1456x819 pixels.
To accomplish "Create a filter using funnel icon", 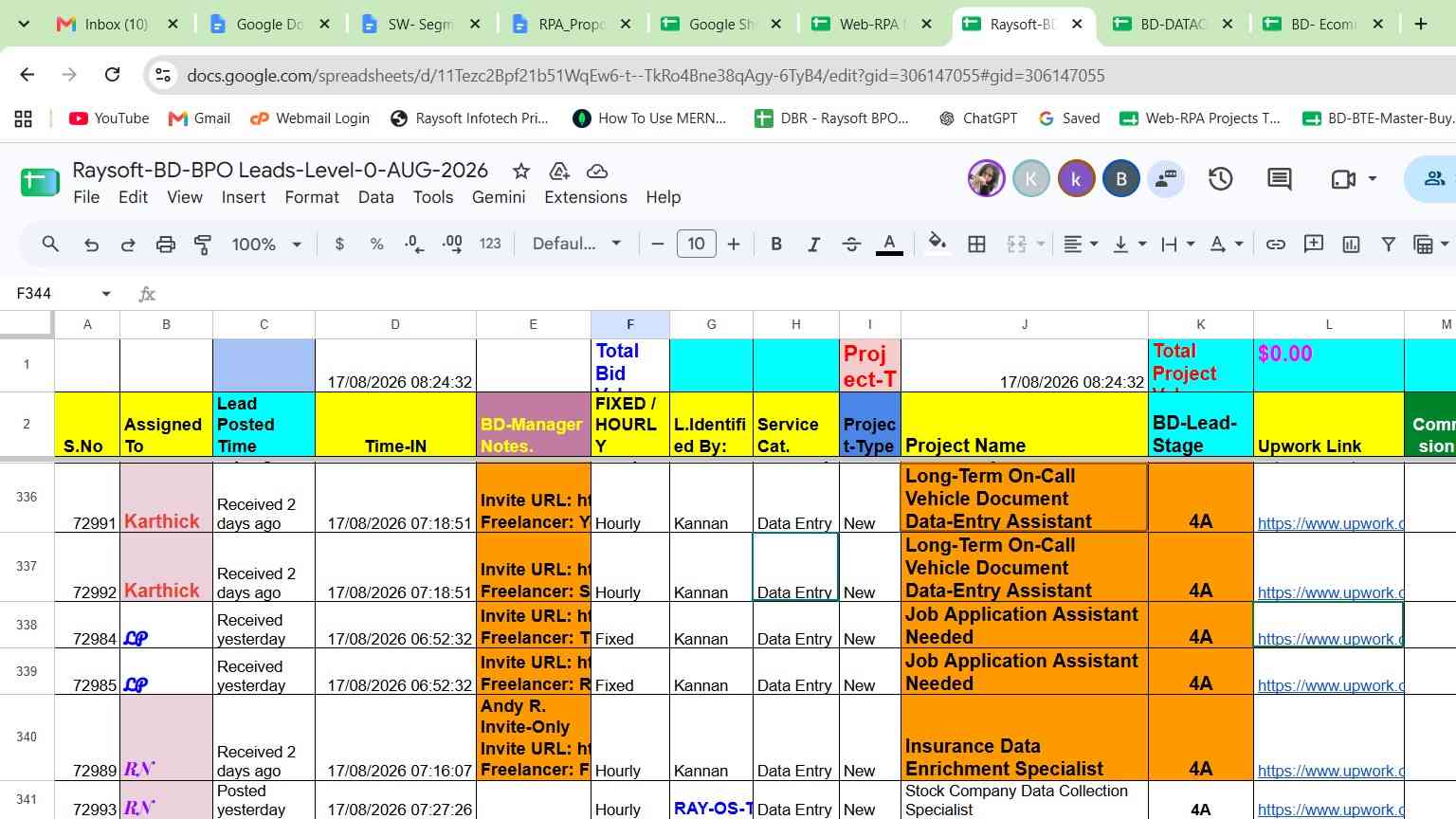I will (1388, 245).
